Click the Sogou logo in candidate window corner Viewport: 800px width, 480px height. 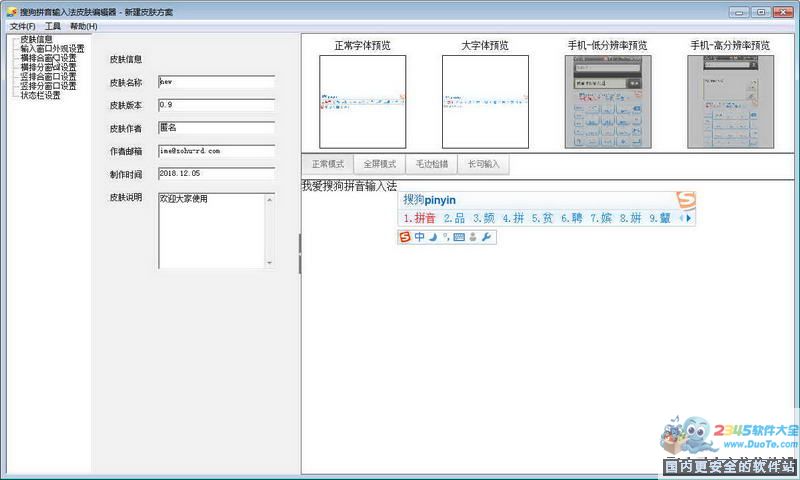(x=686, y=200)
